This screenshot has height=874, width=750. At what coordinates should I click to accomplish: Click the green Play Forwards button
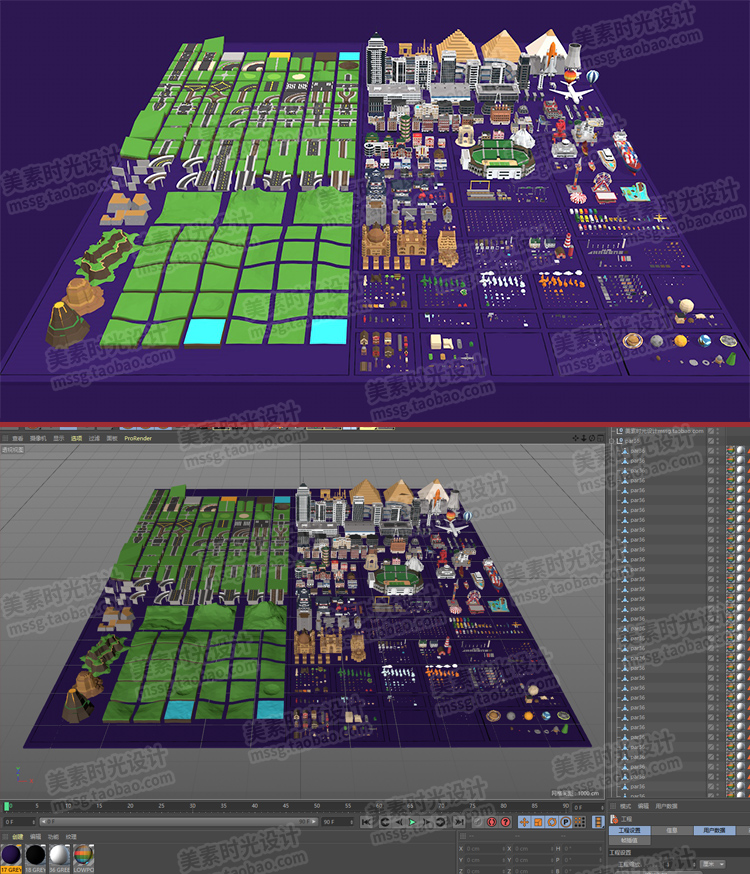pos(412,822)
